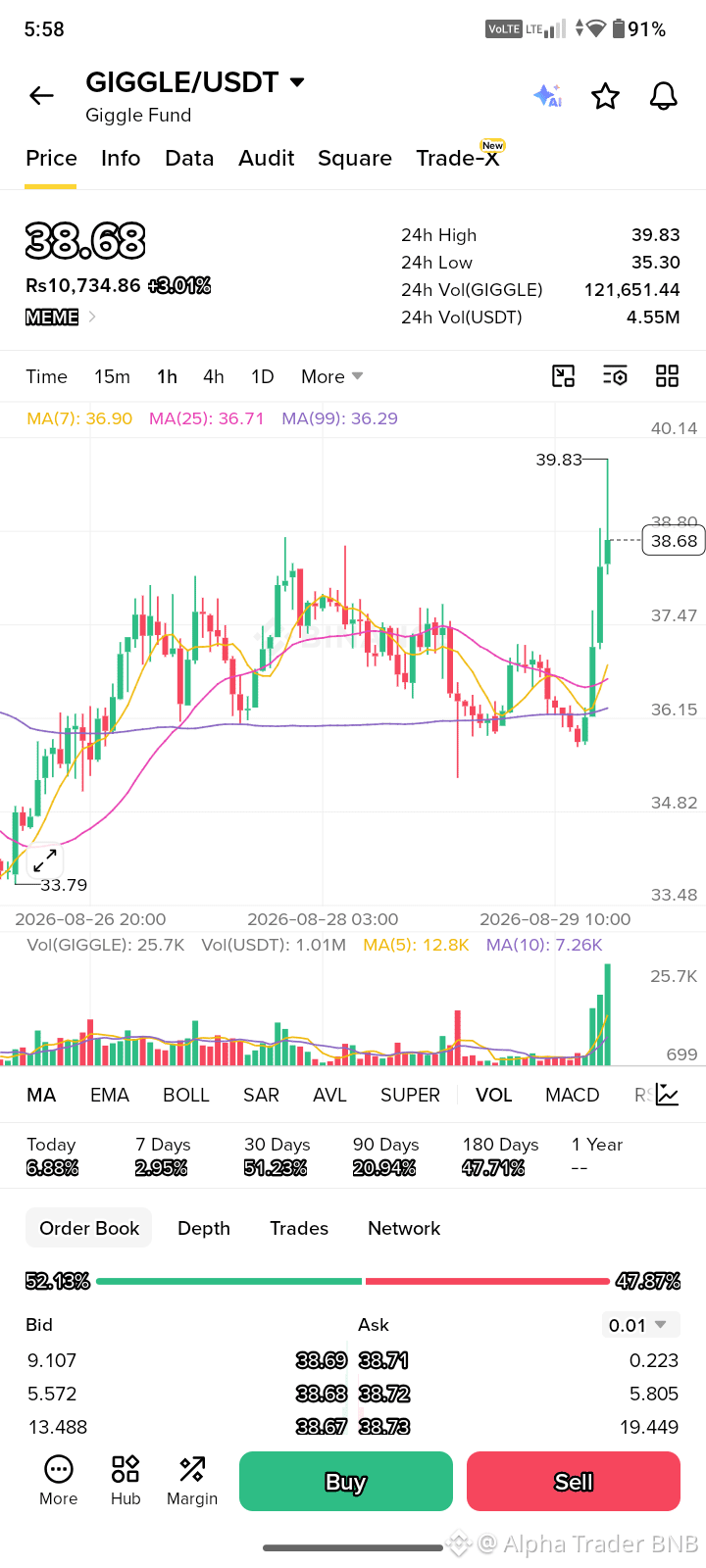
Task: Tap the Vol(GIGGLE): 25.7K label
Action: pos(106,945)
